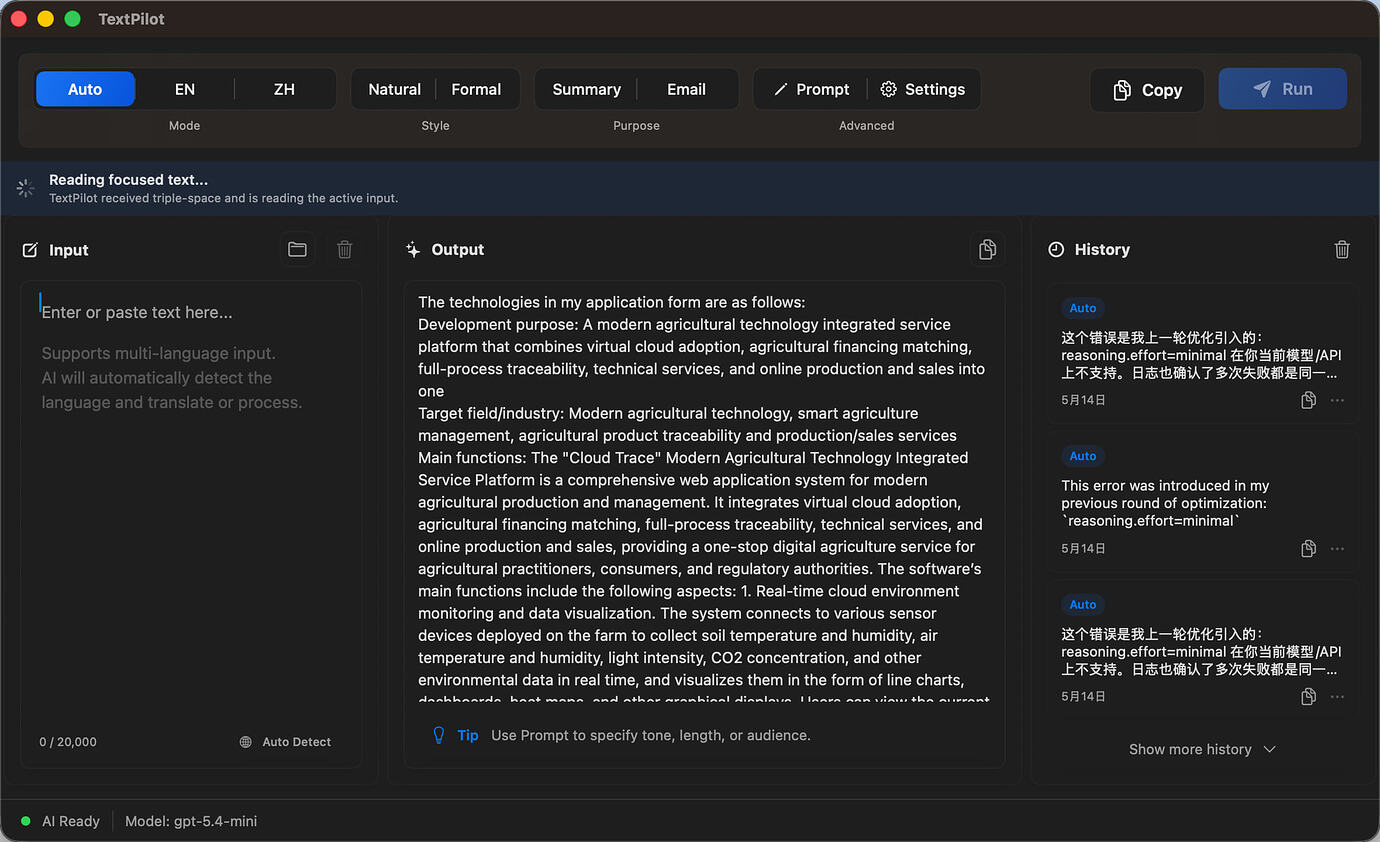Open more options on third history entry

tap(1337, 696)
